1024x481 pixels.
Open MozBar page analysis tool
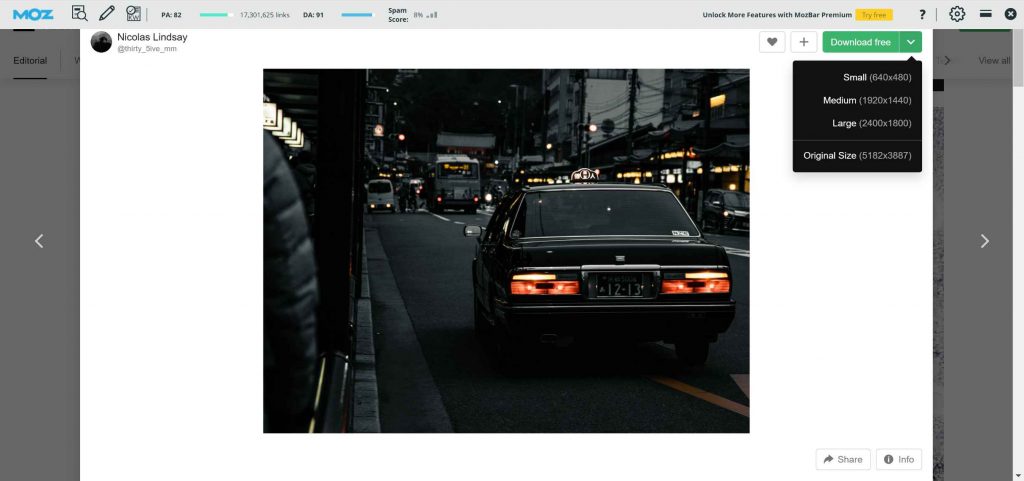(80, 14)
